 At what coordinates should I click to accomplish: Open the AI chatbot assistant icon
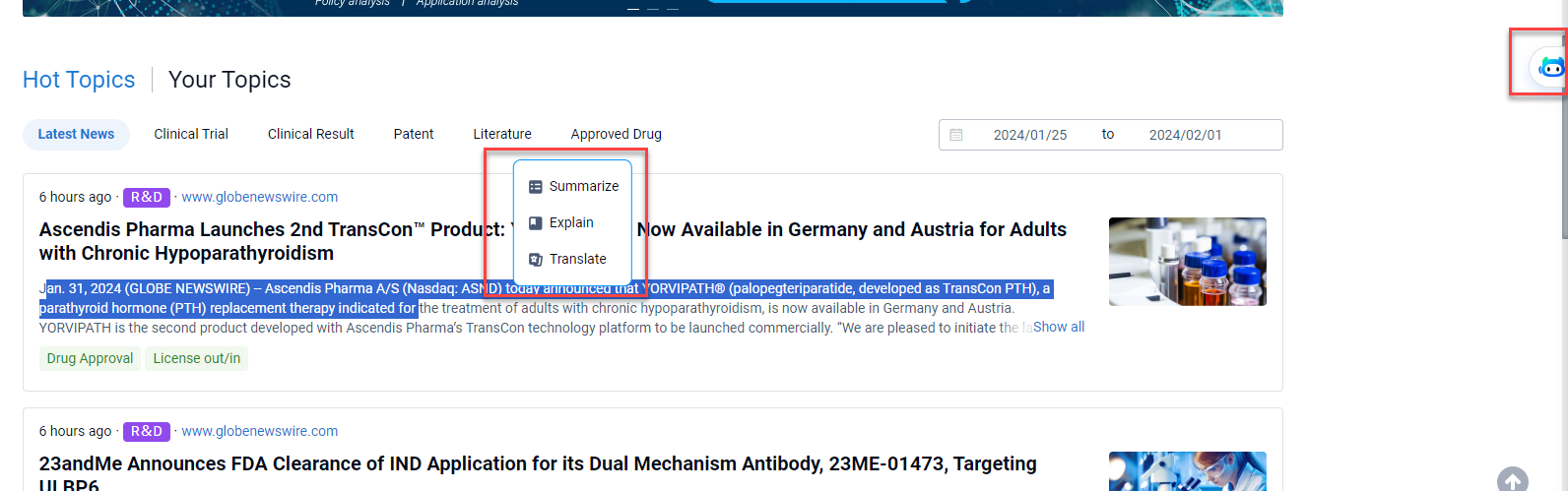[x=1551, y=68]
